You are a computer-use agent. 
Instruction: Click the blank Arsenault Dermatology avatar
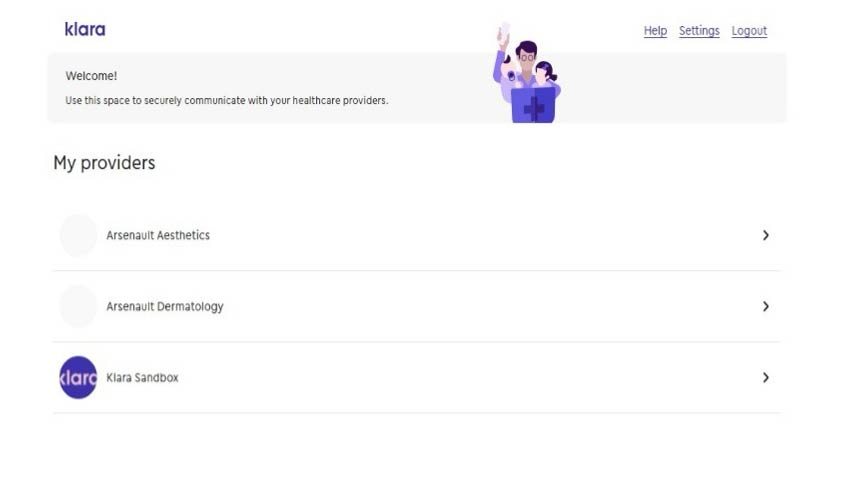click(x=78, y=306)
